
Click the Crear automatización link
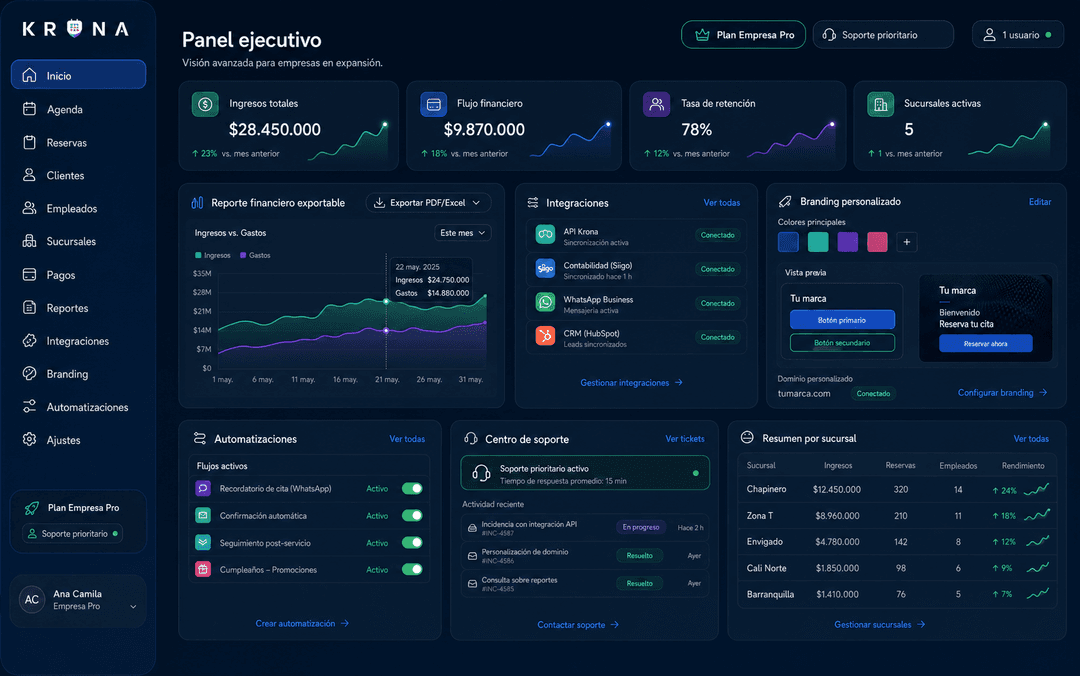(x=302, y=624)
